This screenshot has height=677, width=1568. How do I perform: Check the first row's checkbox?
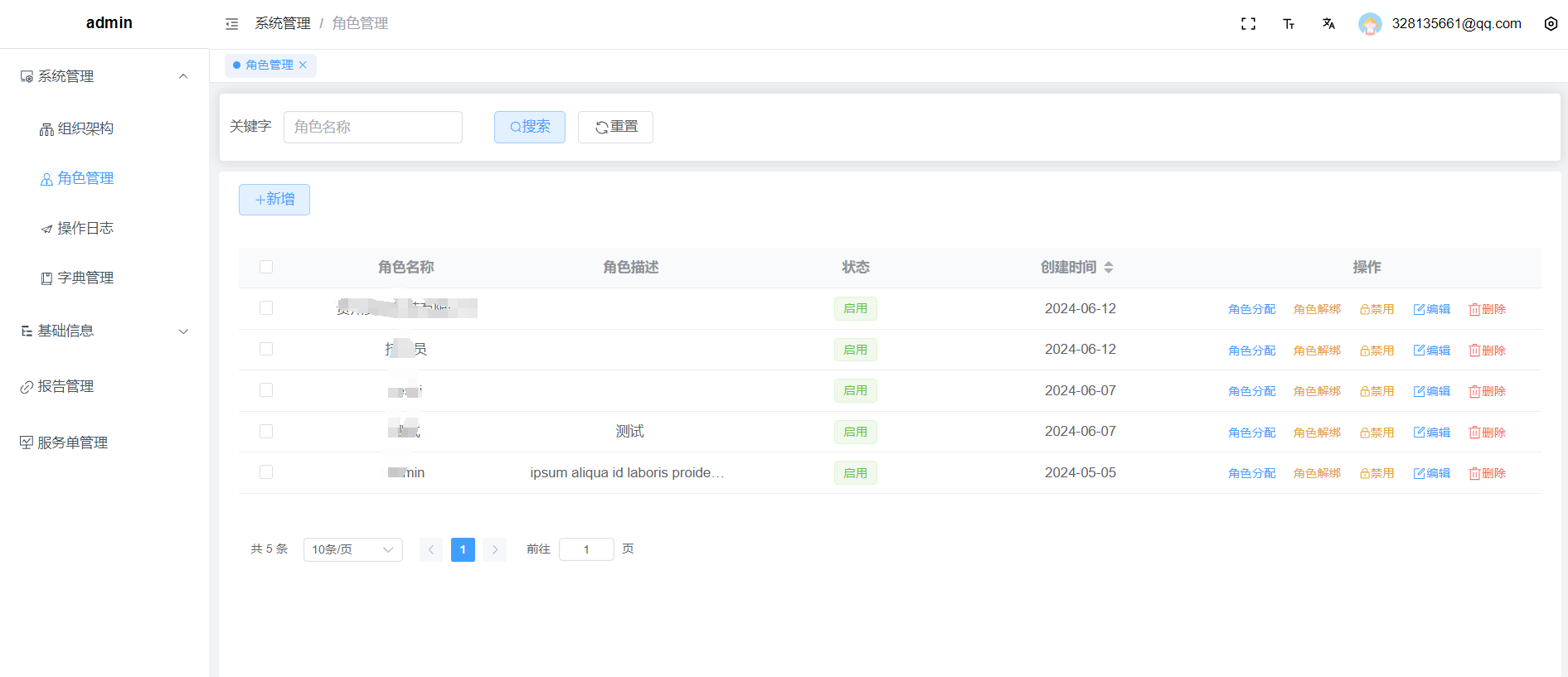coord(266,308)
